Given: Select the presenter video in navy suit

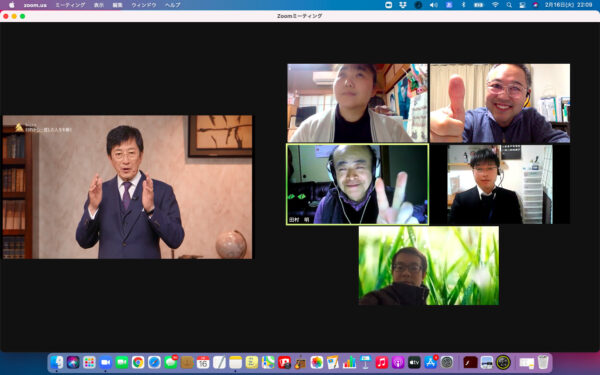Looking at the screenshot, I should tap(127, 187).
